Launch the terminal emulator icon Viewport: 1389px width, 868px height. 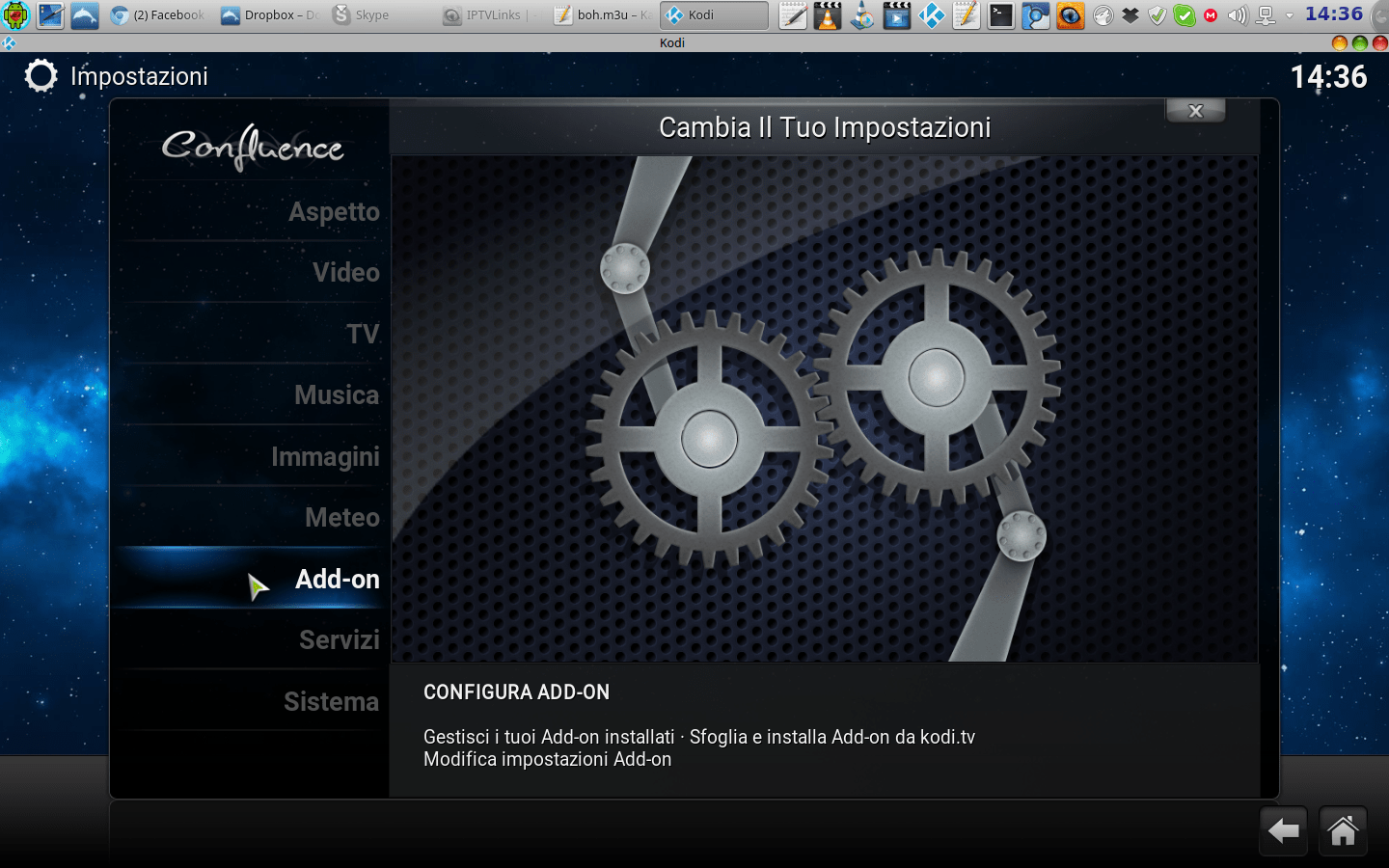(x=1001, y=14)
